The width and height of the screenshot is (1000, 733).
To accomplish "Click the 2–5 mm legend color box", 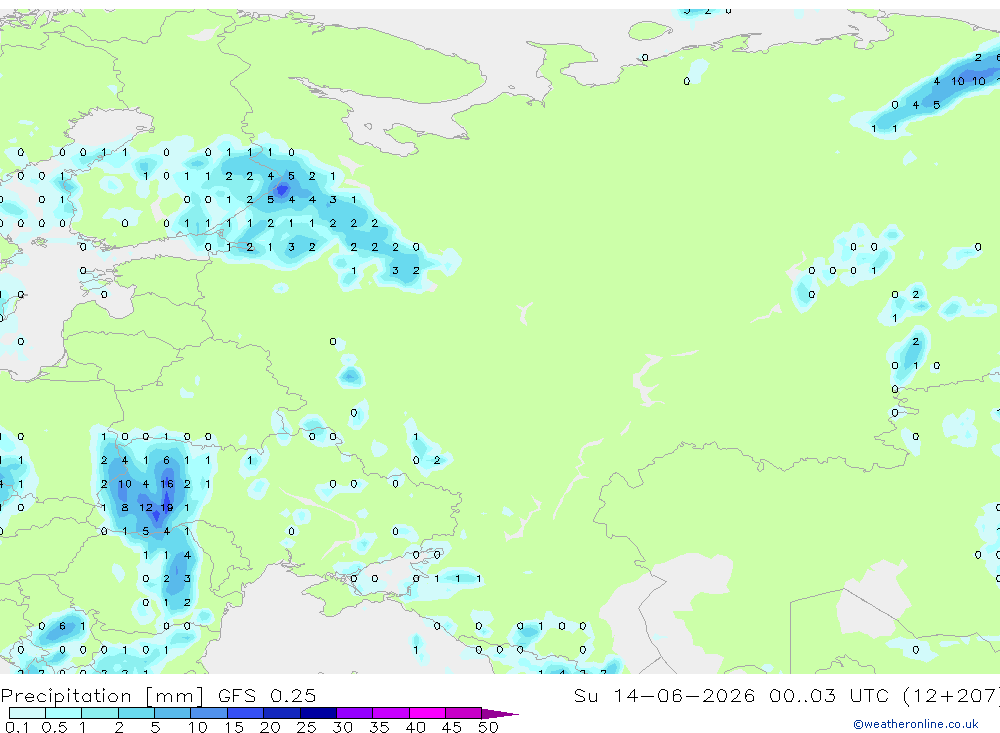I will point(136,713).
